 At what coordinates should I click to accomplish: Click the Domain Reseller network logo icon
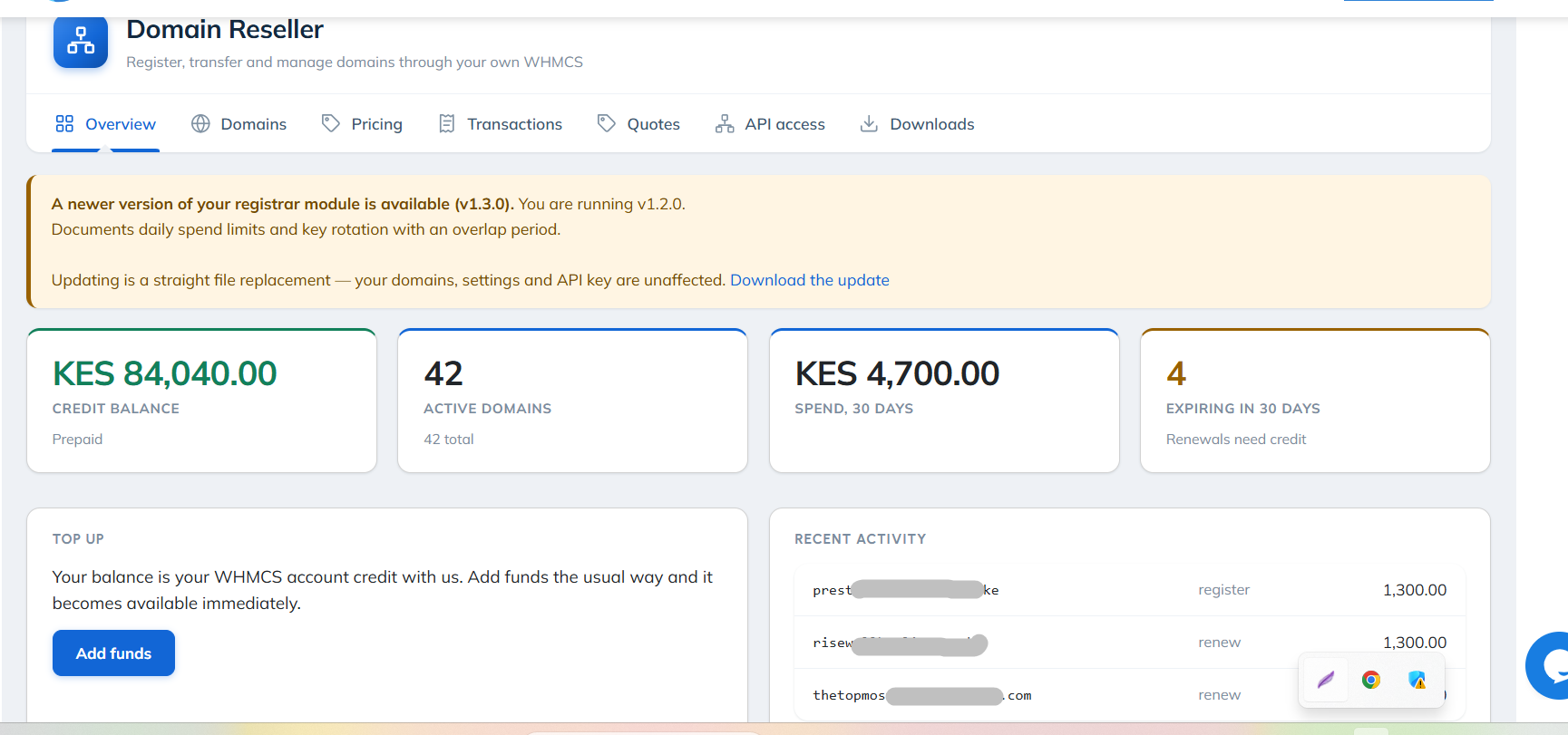click(81, 41)
